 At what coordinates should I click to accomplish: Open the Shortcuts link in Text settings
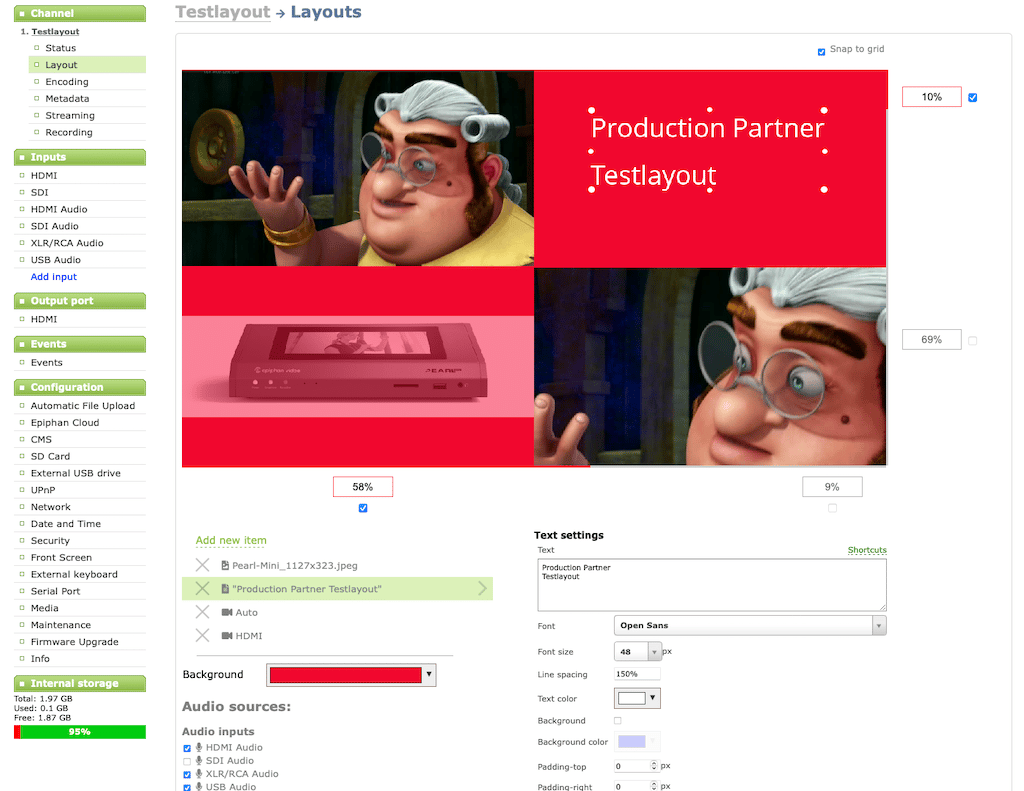tap(866, 550)
